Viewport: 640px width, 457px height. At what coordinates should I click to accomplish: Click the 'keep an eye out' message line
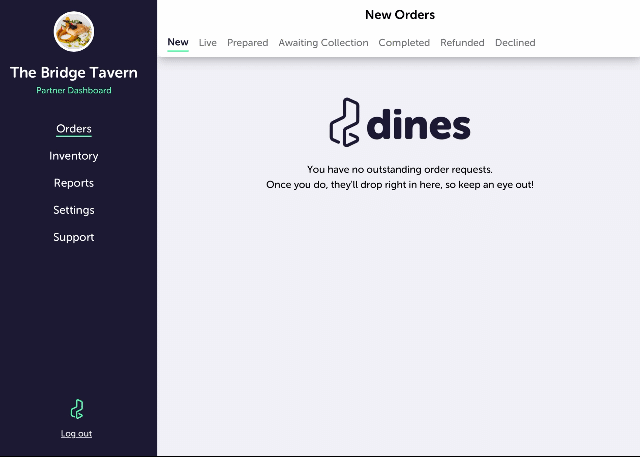coord(400,184)
